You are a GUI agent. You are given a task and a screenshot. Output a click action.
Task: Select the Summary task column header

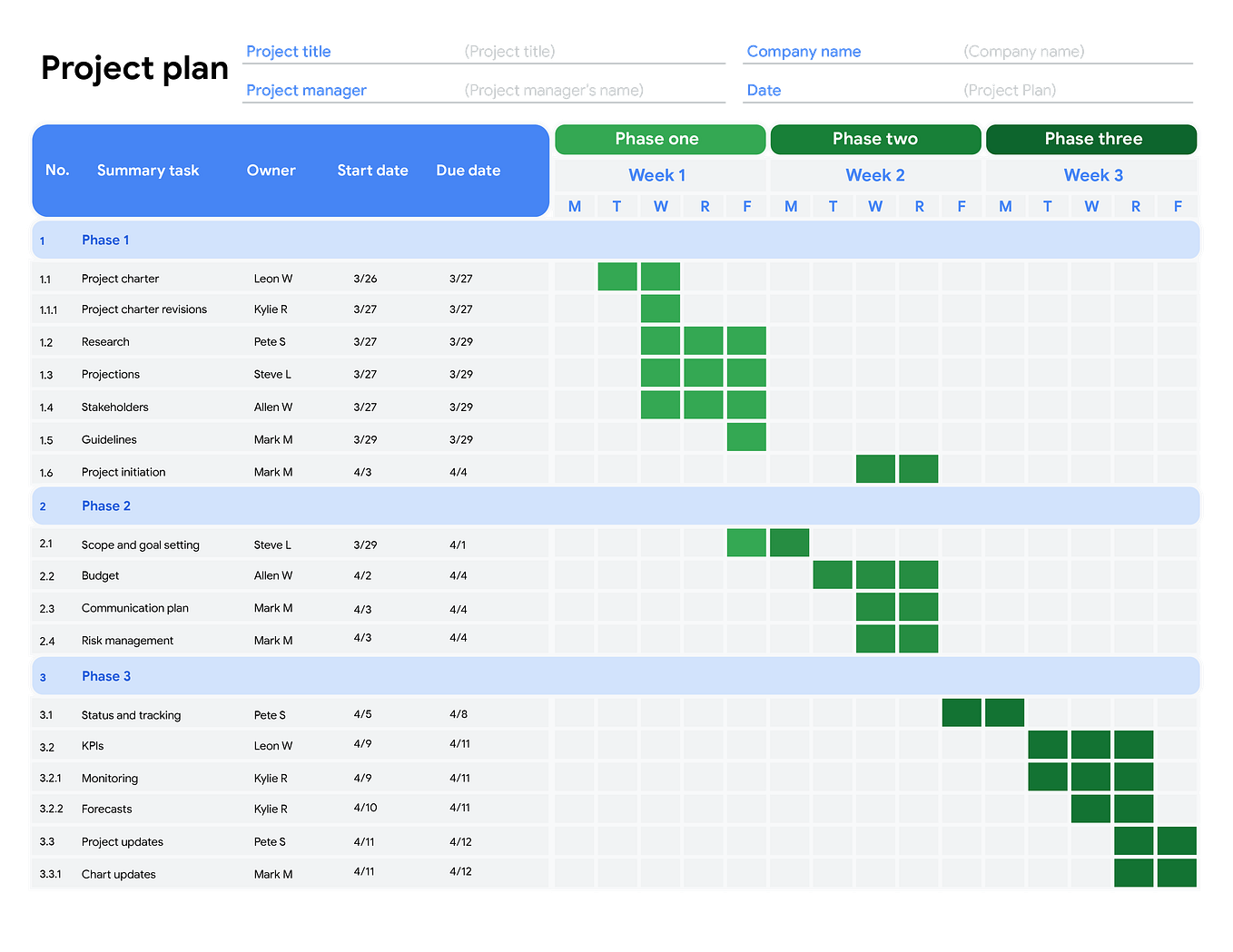(148, 170)
